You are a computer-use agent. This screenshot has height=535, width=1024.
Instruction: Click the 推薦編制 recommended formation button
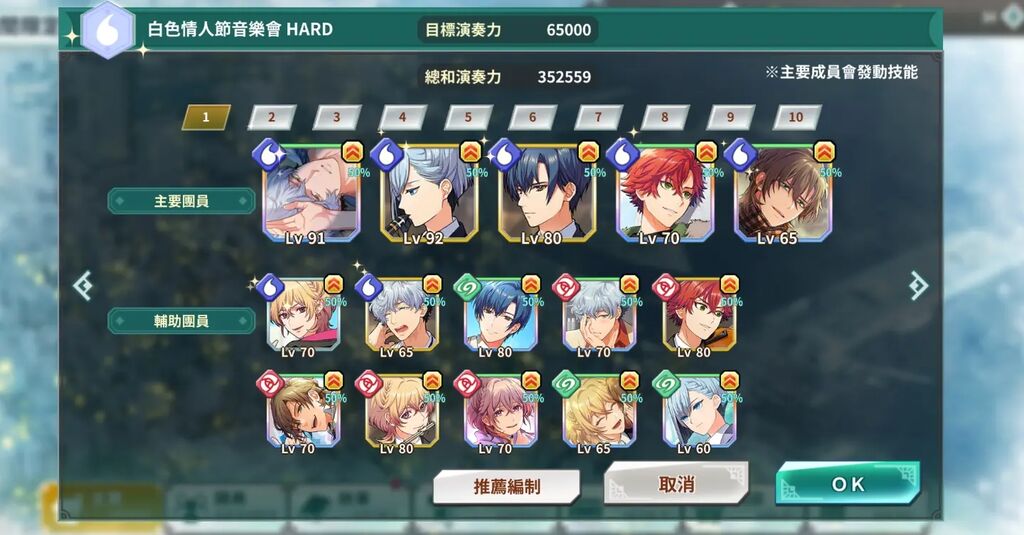pos(507,486)
